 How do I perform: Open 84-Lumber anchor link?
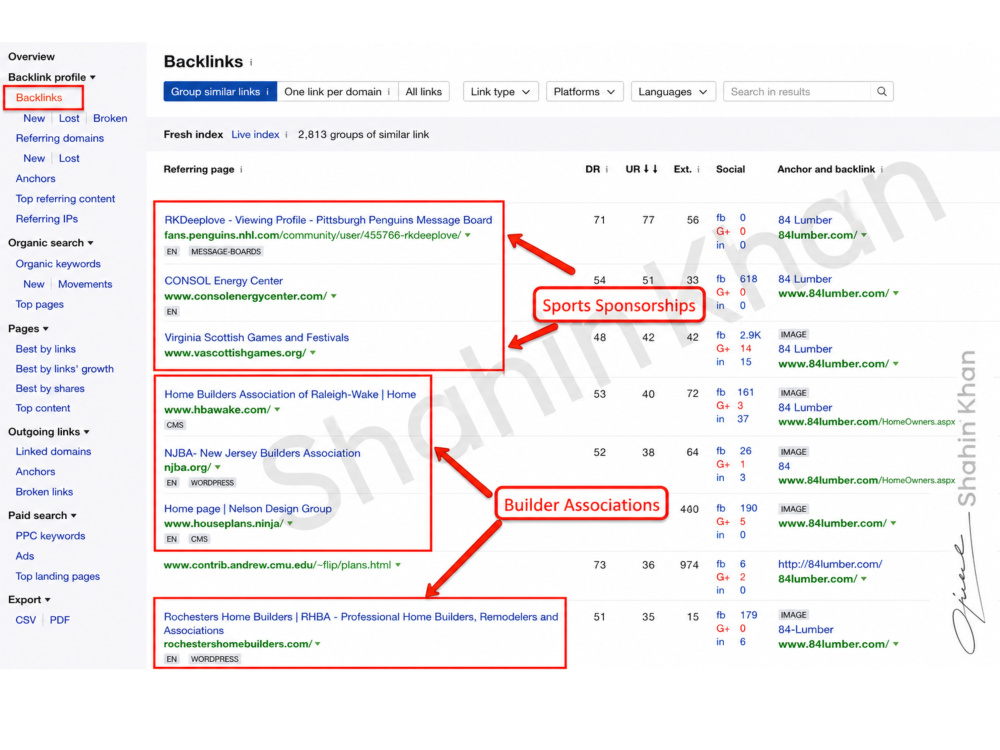pos(805,629)
